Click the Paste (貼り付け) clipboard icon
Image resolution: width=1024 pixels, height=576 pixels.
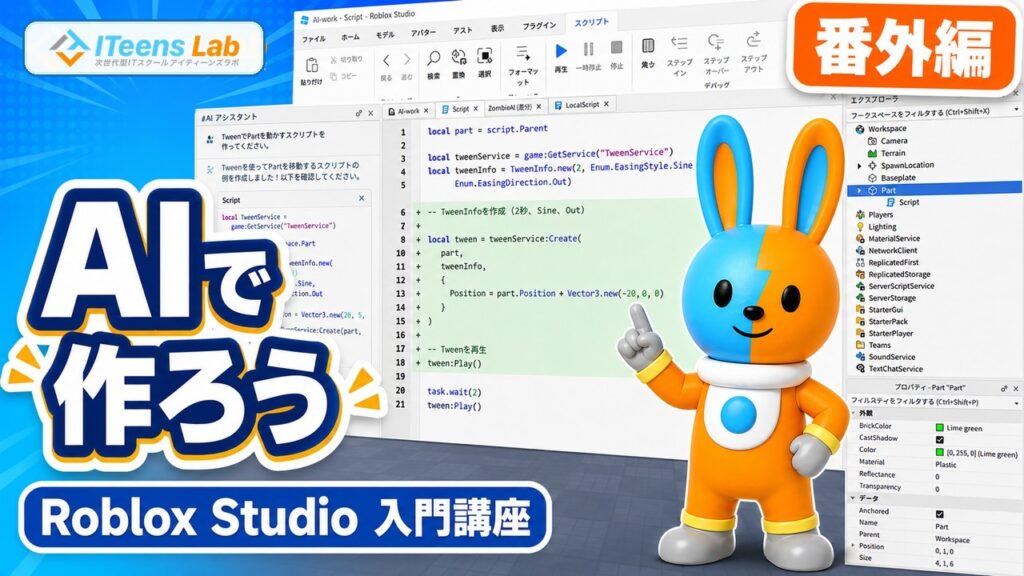(312, 66)
